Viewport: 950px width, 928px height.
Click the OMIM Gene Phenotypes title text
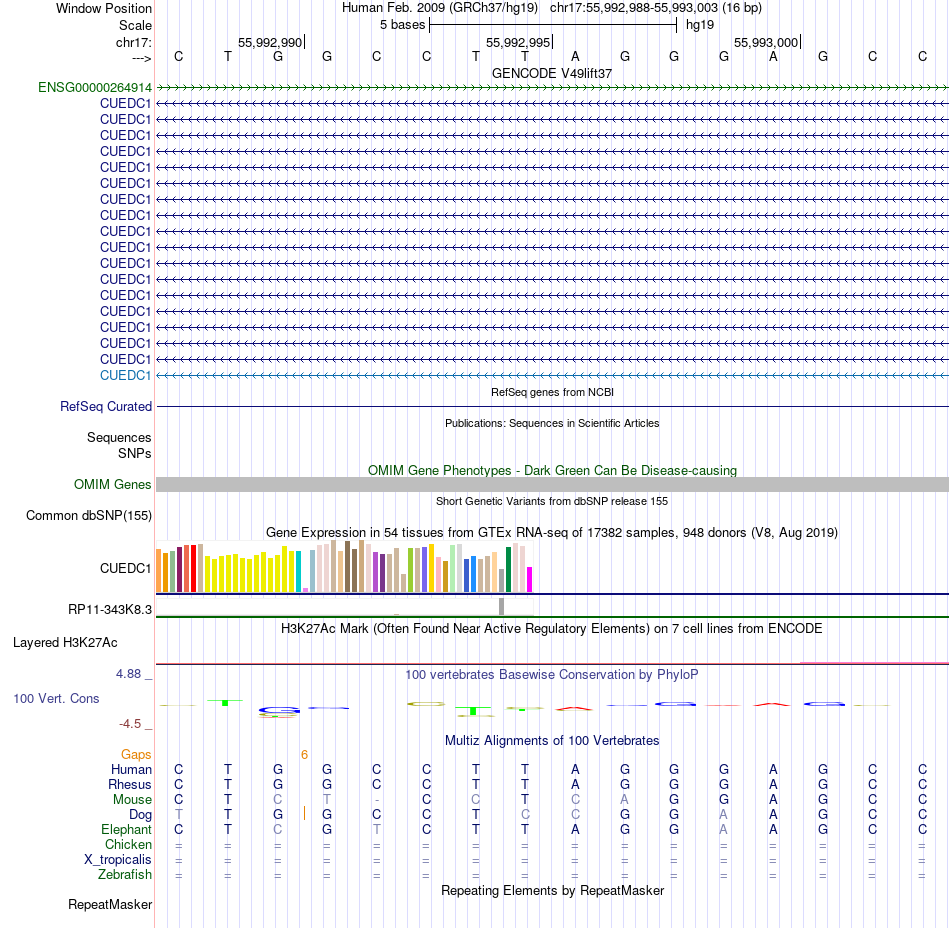point(552,471)
